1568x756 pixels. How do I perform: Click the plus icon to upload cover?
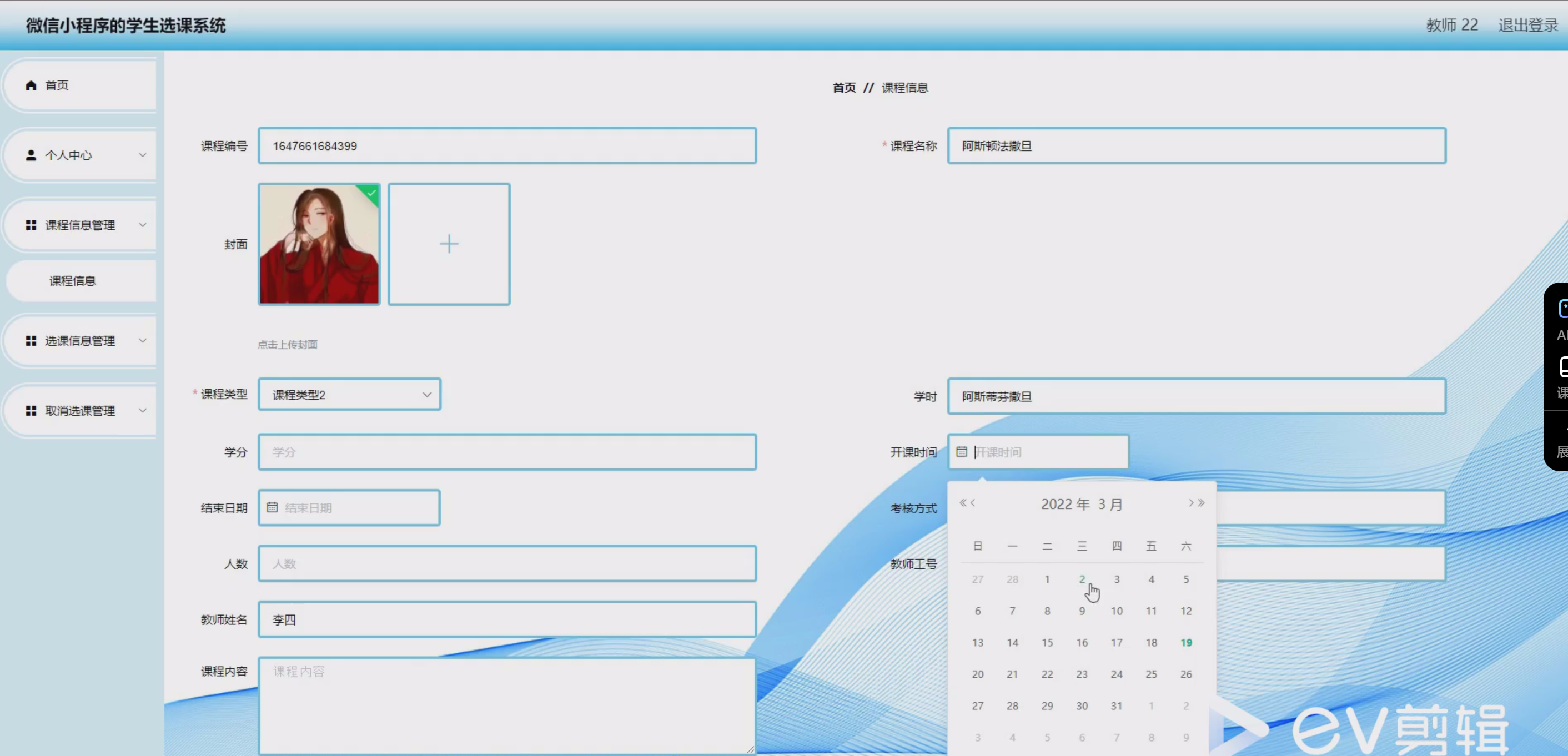[449, 244]
